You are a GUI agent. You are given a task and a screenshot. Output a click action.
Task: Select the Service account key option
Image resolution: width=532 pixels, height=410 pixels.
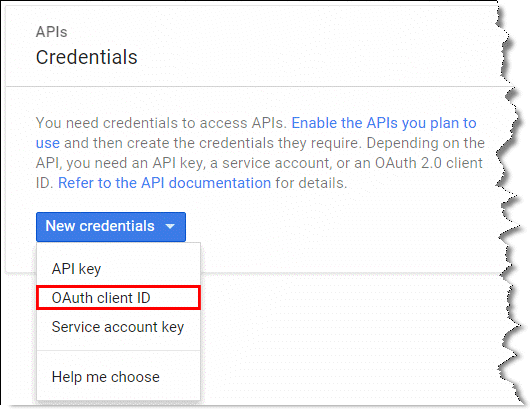[x=118, y=327]
